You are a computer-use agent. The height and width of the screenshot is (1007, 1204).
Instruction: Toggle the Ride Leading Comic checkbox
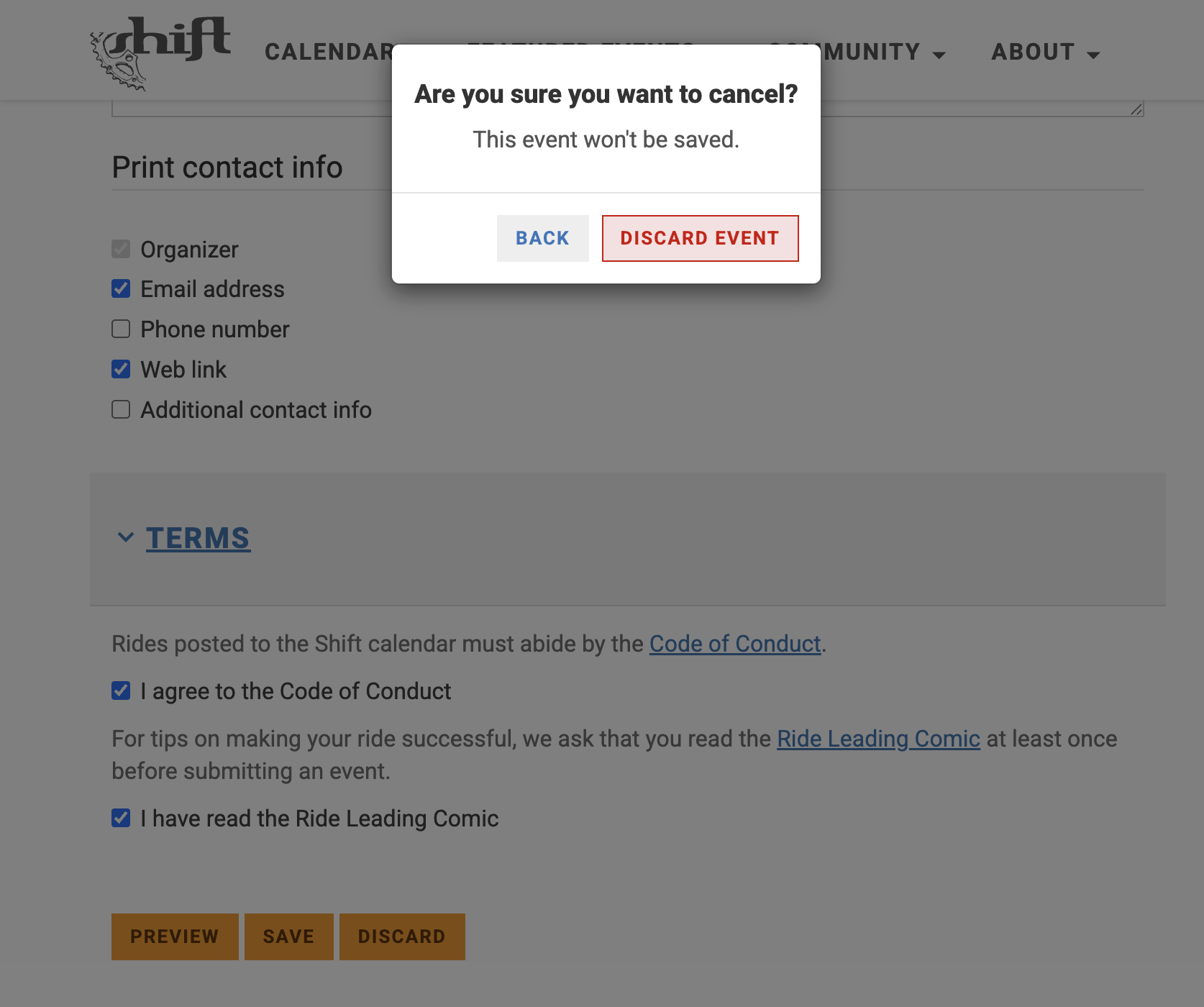(121, 819)
